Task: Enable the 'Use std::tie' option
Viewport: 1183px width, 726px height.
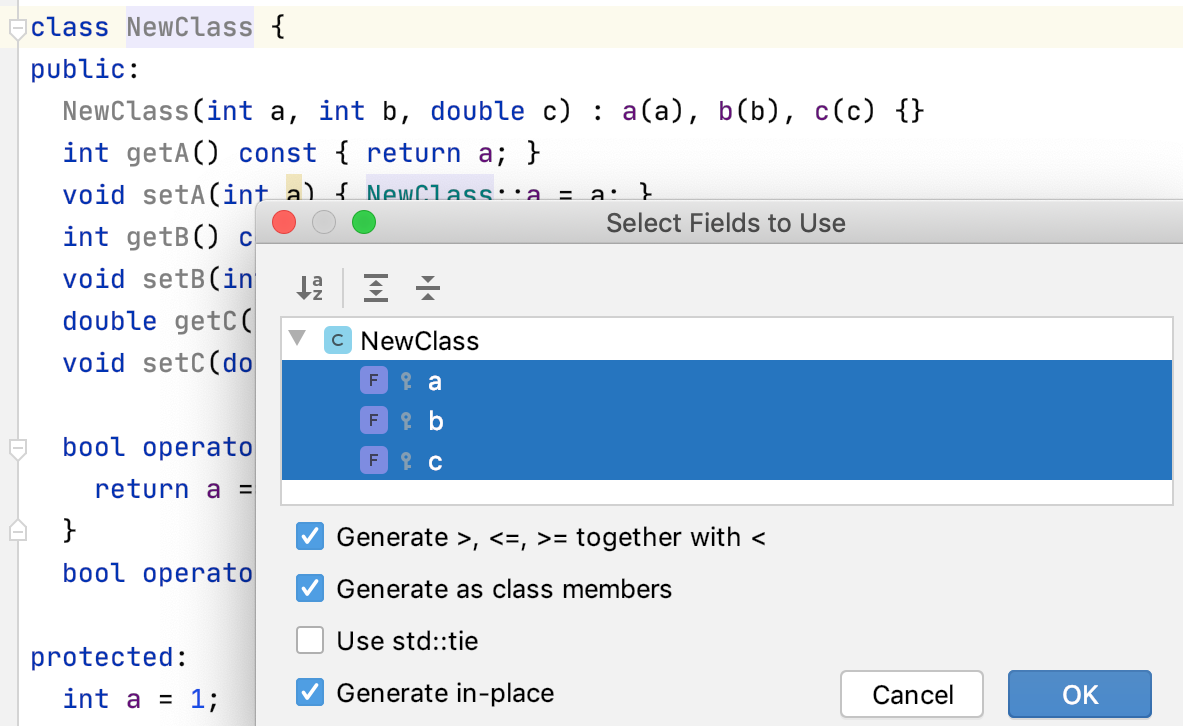Action: pyautogui.click(x=310, y=640)
